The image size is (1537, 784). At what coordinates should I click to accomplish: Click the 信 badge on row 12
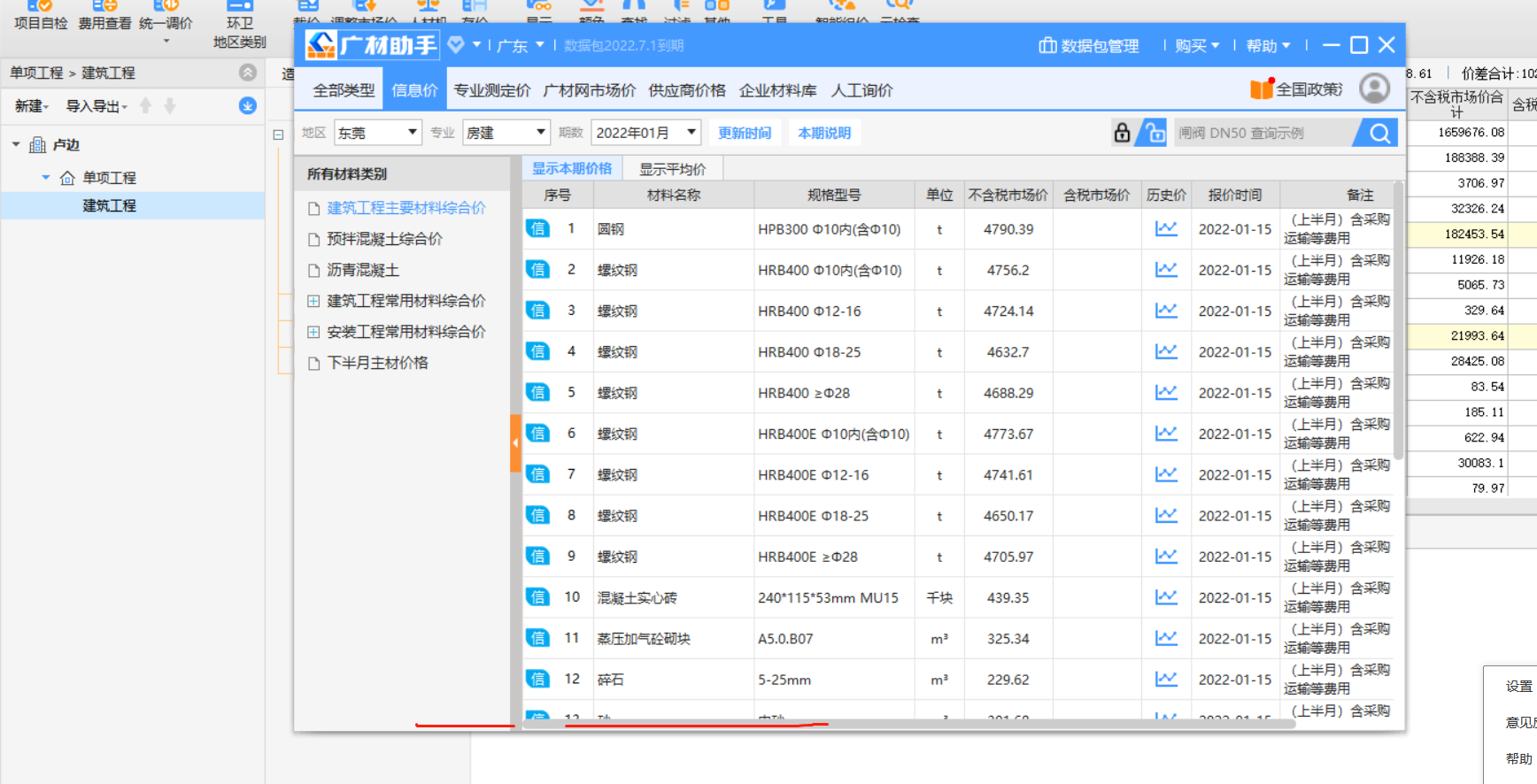click(x=537, y=679)
